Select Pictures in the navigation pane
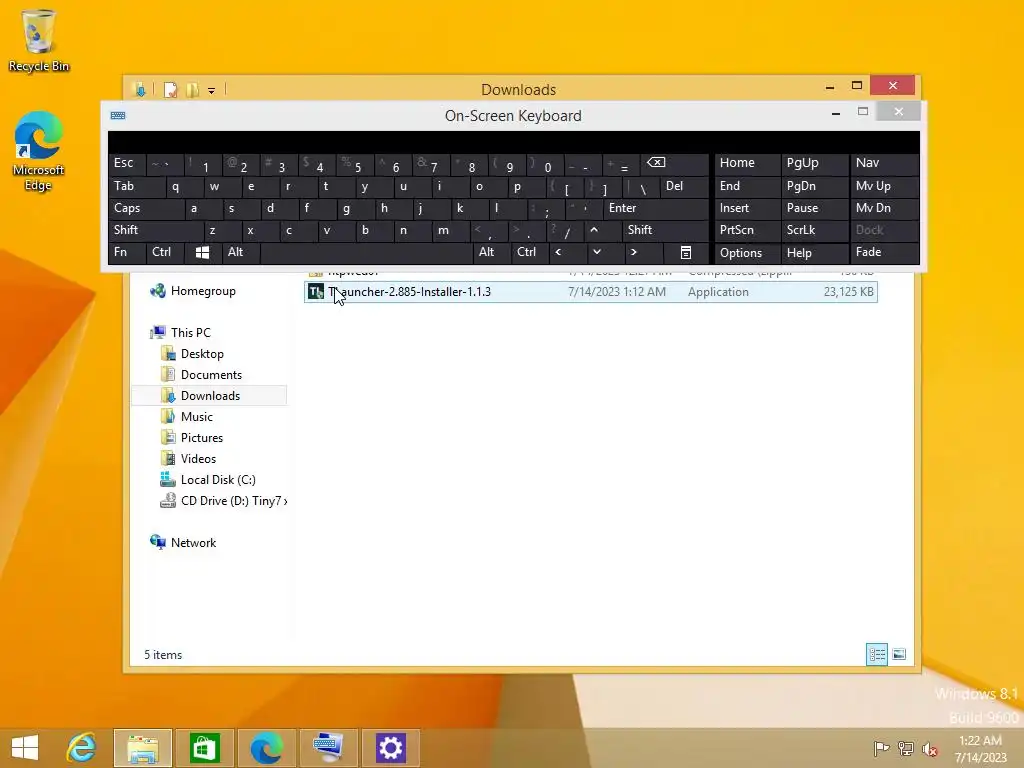1024x768 pixels. (x=192, y=438)
